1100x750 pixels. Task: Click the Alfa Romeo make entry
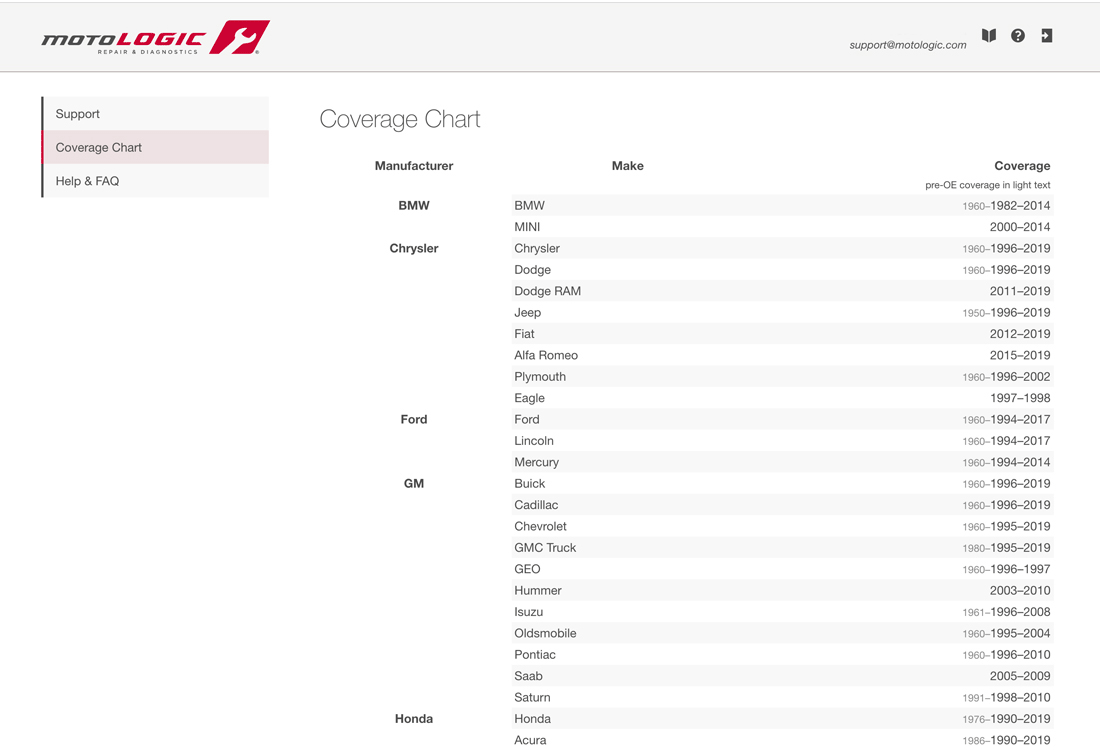point(546,355)
